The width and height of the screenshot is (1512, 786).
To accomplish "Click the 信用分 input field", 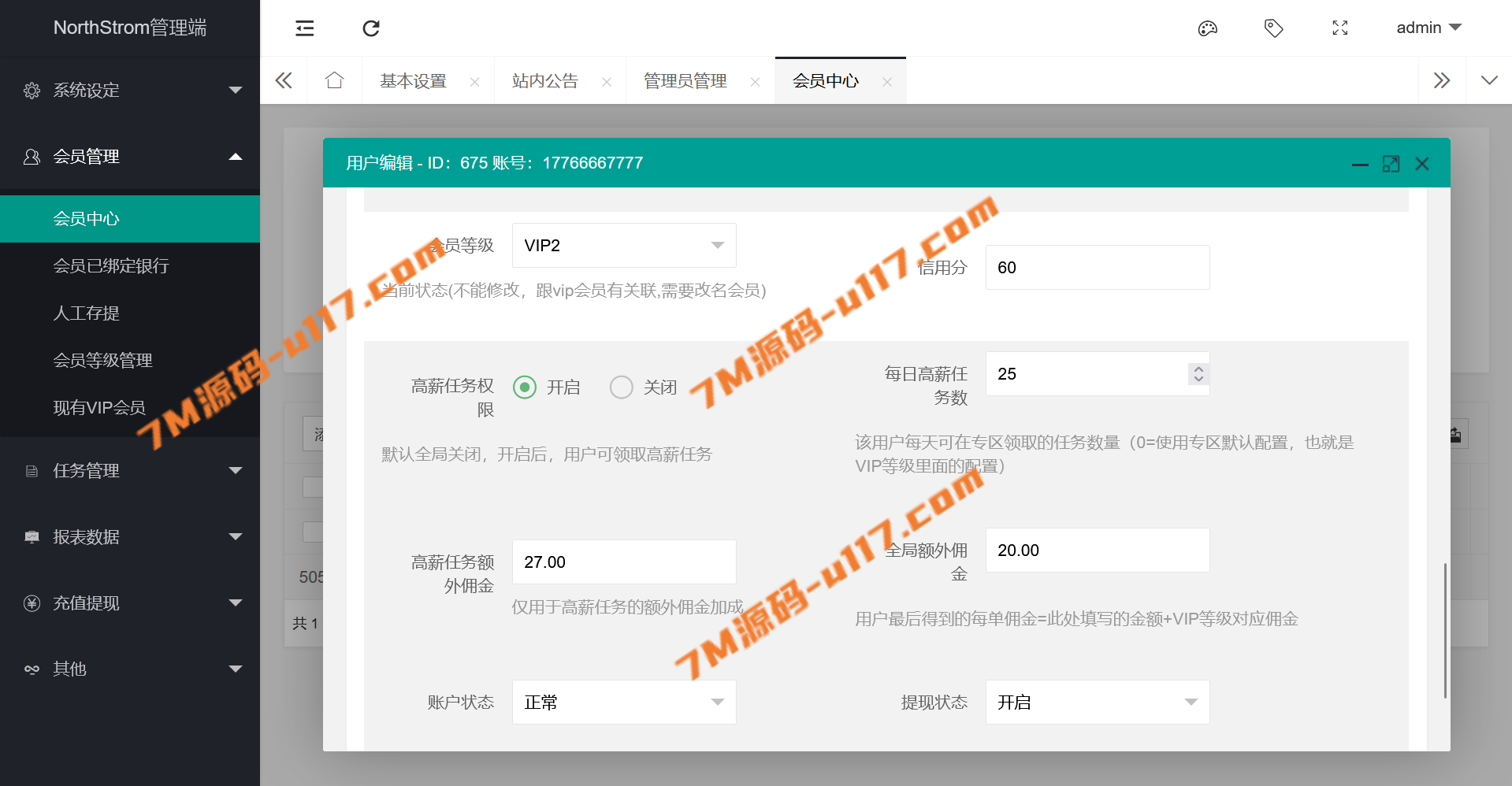I will [x=1097, y=268].
